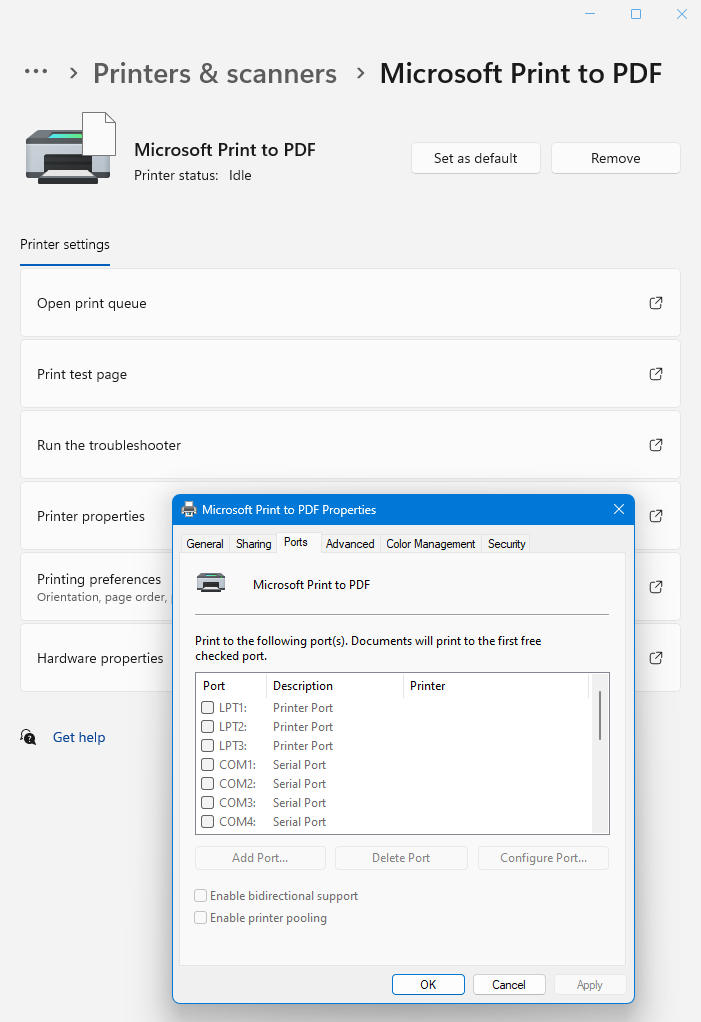Click OK in the Properties dialog
The image size is (701, 1022).
428,984
